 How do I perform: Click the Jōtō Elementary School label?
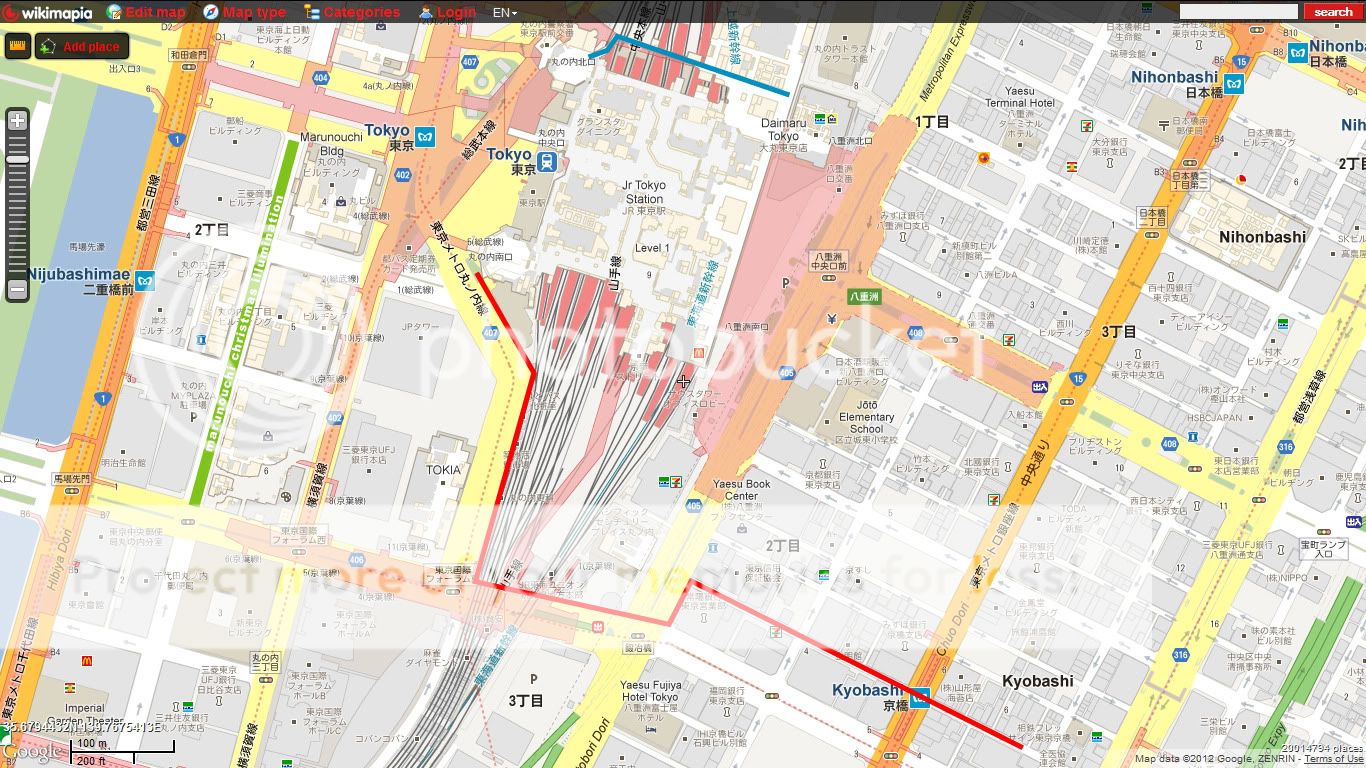(866, 417)
